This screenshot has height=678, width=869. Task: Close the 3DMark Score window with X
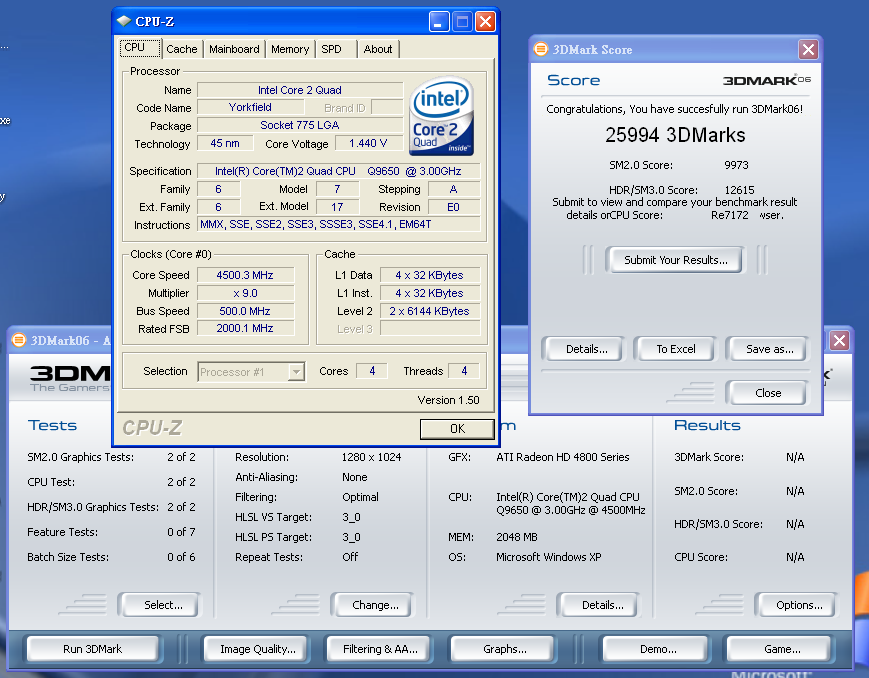809,49
